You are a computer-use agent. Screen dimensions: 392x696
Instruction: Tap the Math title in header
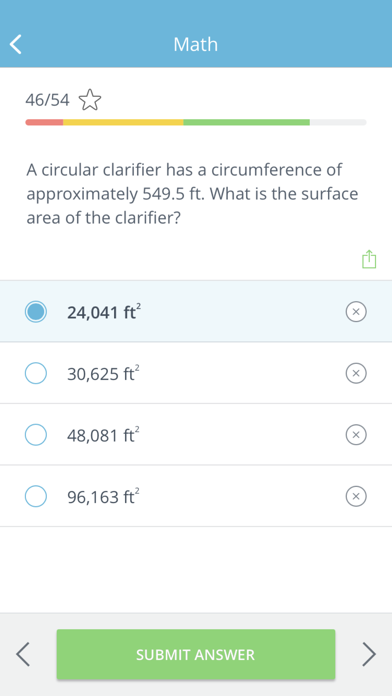[x=196, y=44]
